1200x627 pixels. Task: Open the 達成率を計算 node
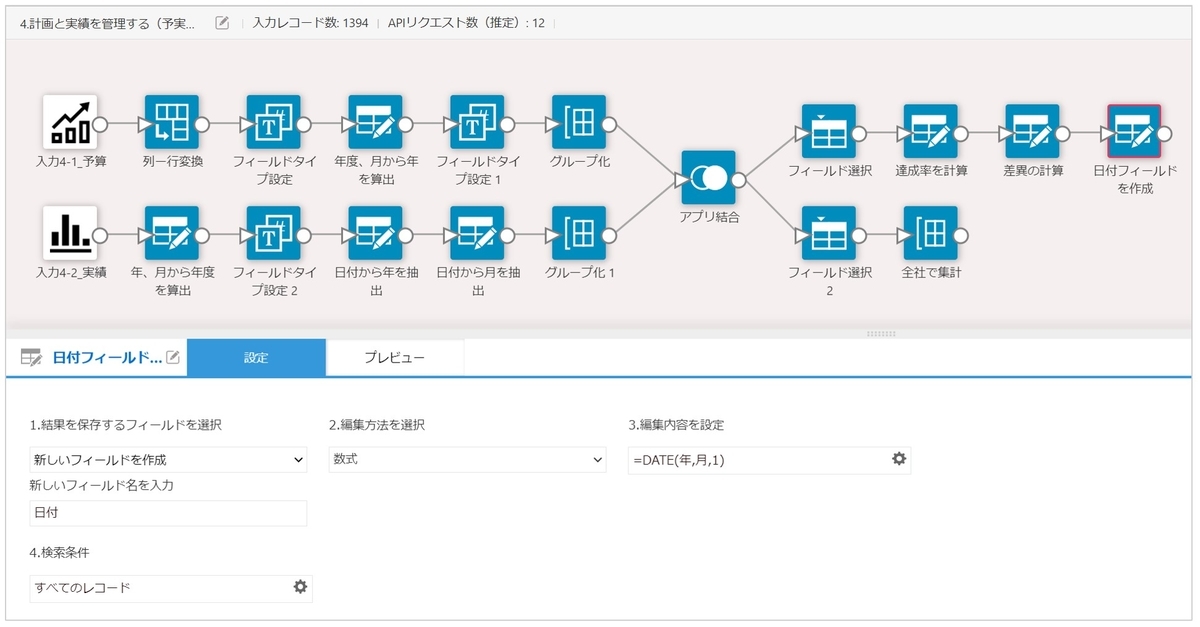[930, 131]
